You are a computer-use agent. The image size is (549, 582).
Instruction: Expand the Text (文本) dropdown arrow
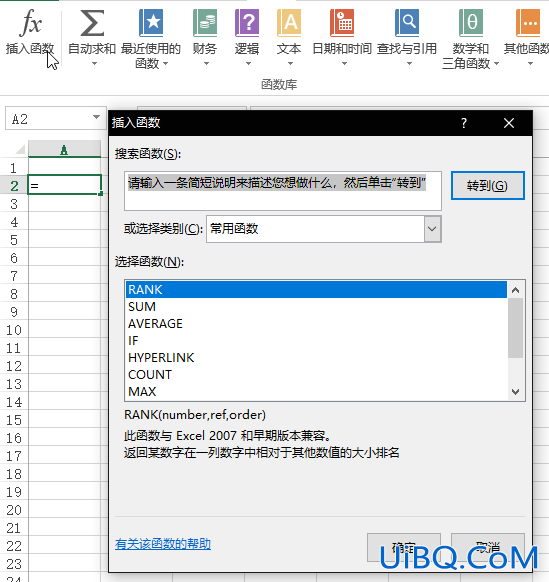click(x=290, y=64)
